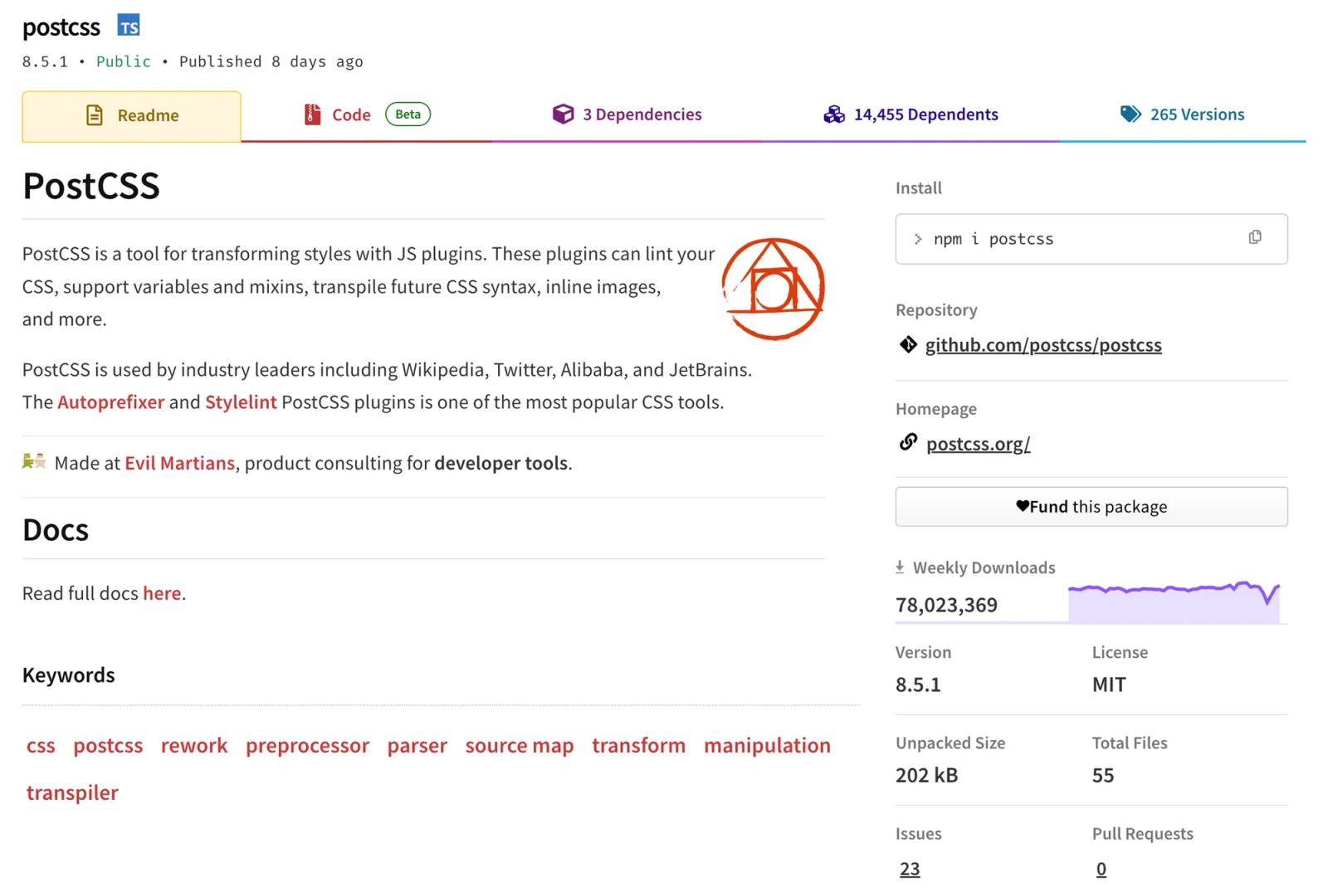1328x896 pixels.
Task: Click the Evil Martians small icon
Action: click(x=34, y=461)
